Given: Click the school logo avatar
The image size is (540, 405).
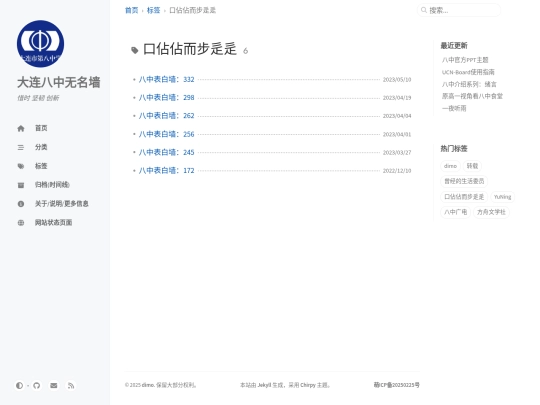Looking at the screenshot, I should [40, 44].
